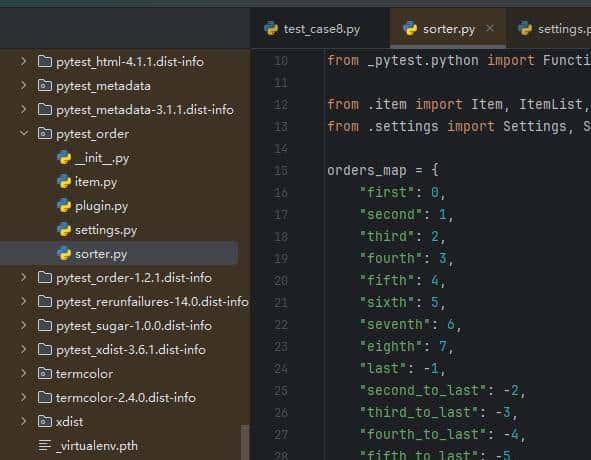
Task: Click the Python icon of sorter.py in tree
Action: tap(64, 254)
